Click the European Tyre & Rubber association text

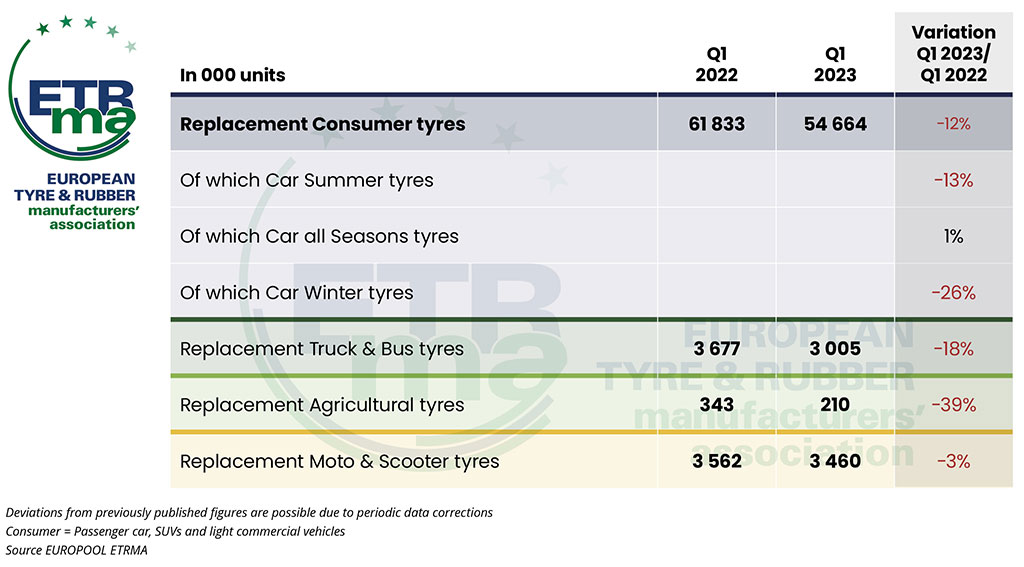(76, 201)
